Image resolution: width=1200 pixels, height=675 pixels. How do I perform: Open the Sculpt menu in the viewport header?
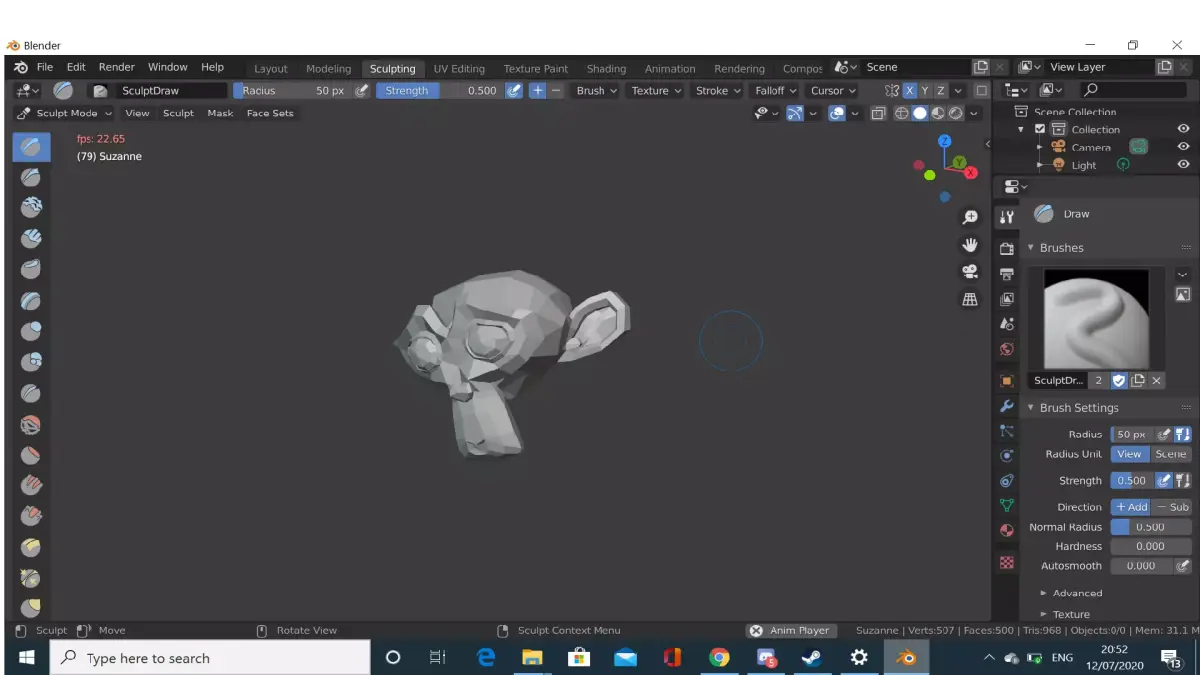178,113
